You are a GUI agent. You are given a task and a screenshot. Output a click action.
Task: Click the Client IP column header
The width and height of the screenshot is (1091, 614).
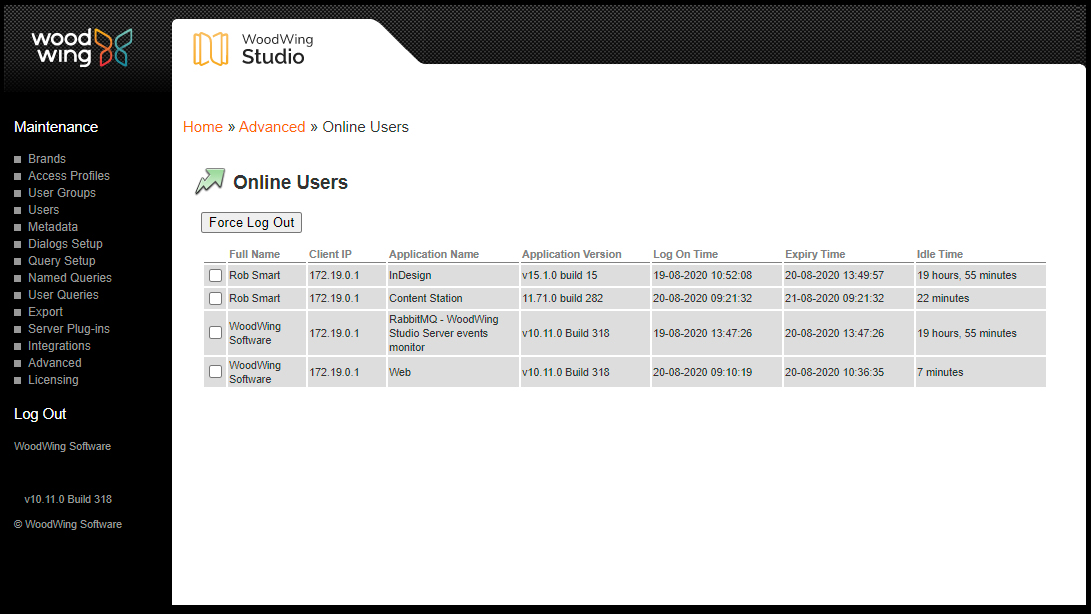331,254
